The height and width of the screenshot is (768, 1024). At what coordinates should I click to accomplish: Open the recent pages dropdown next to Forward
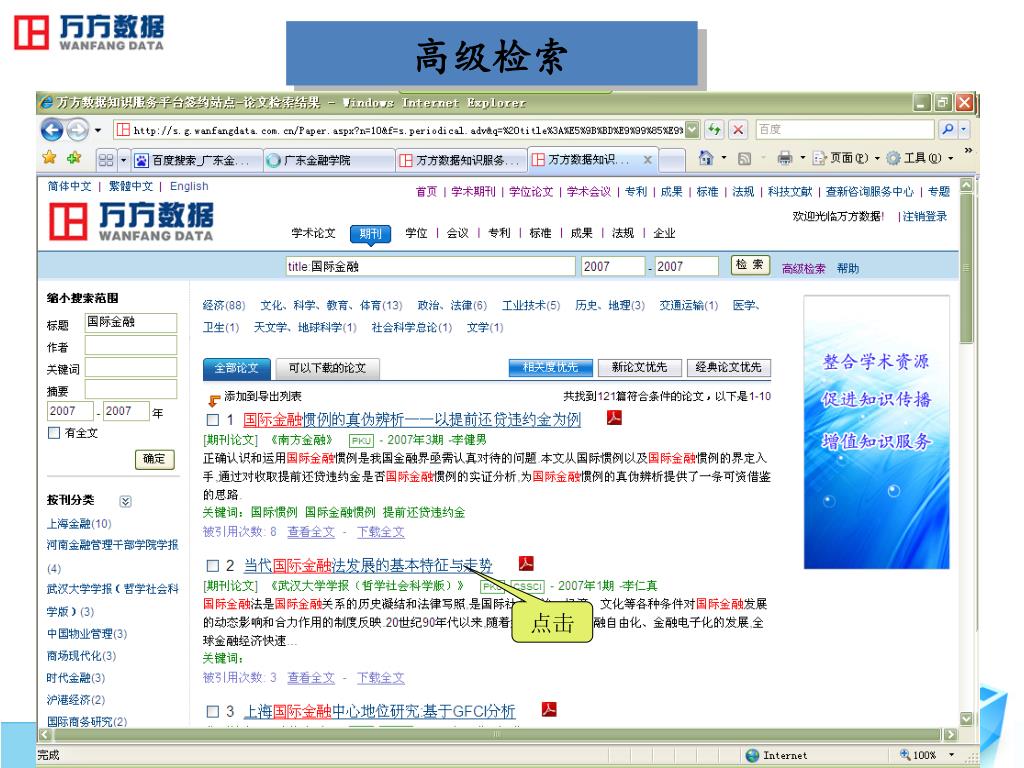[98, 130]
